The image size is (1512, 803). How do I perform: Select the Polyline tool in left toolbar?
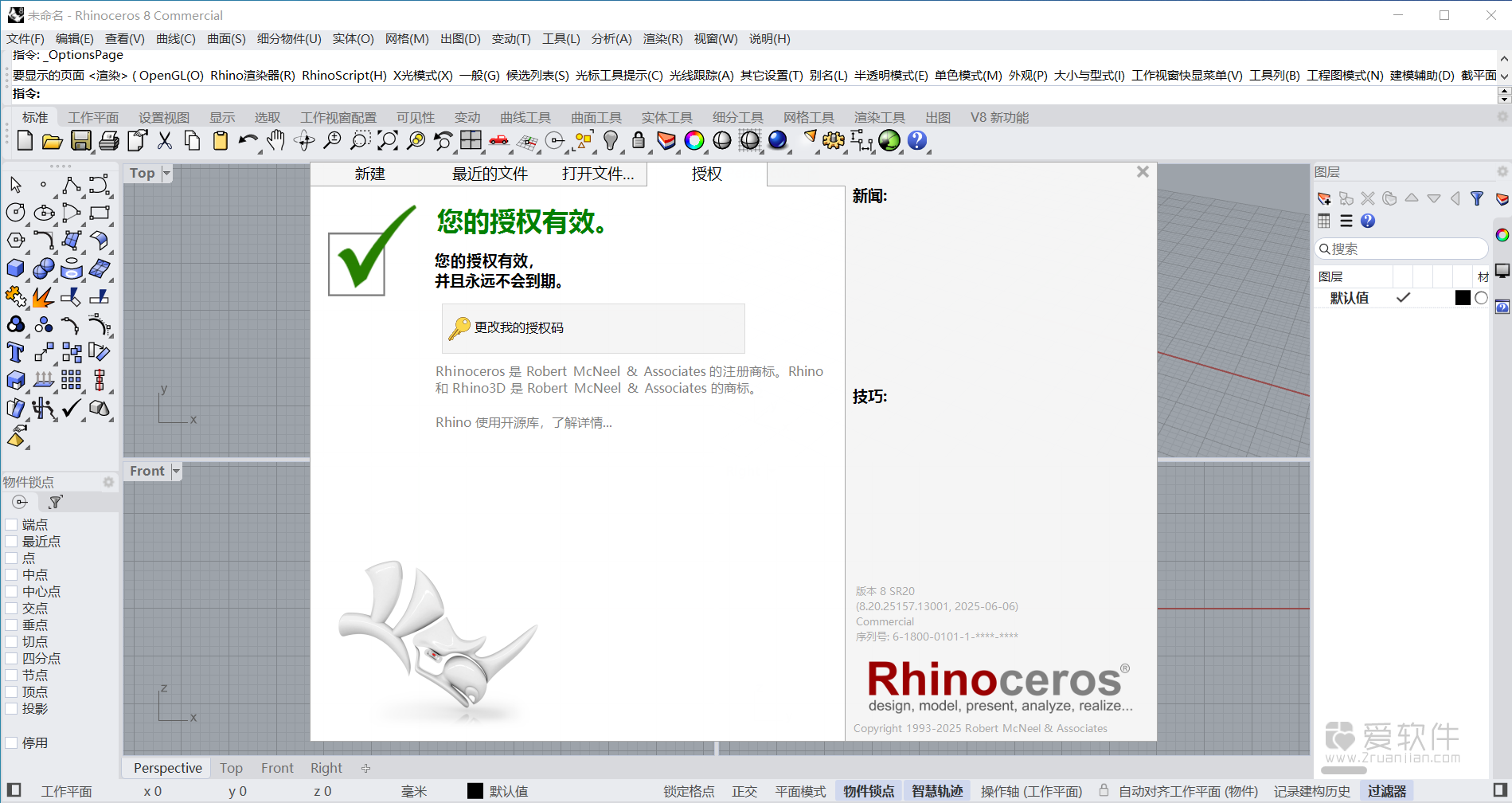71,185
